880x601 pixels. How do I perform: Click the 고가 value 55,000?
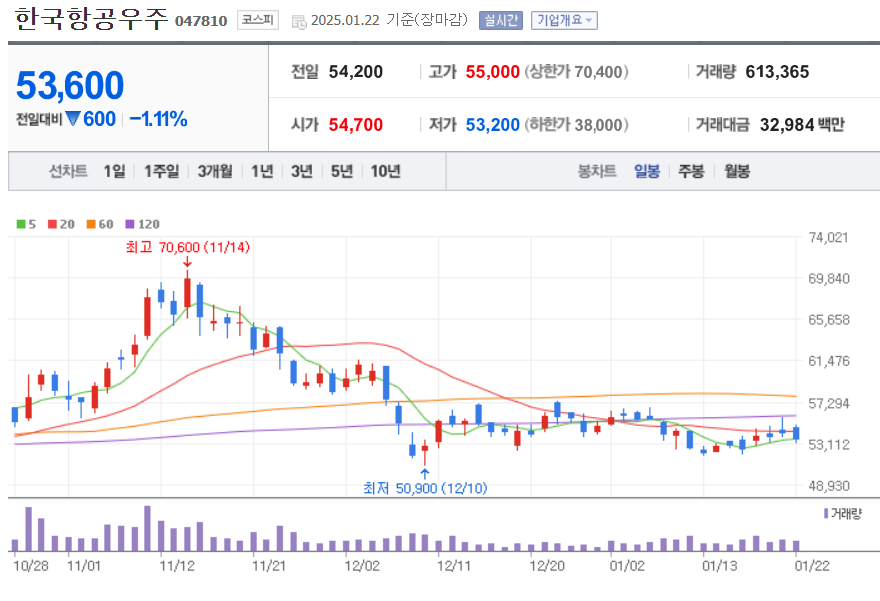493,72
